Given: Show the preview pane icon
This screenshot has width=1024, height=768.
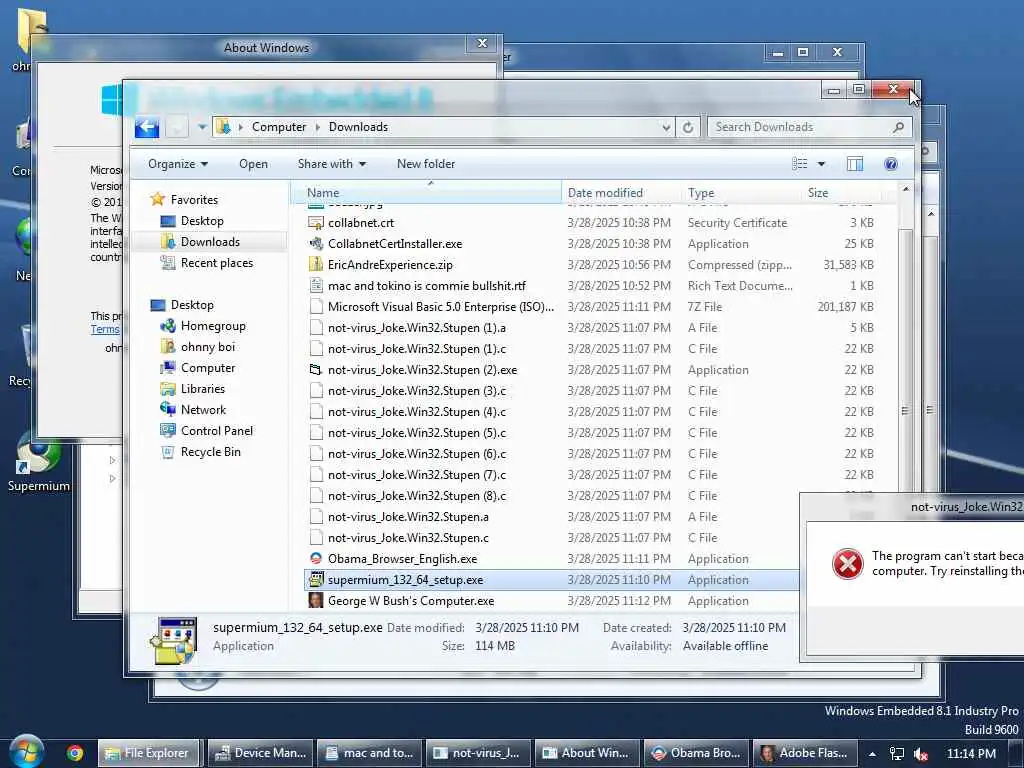Looking at the screenshot, I should pos(854,164).
